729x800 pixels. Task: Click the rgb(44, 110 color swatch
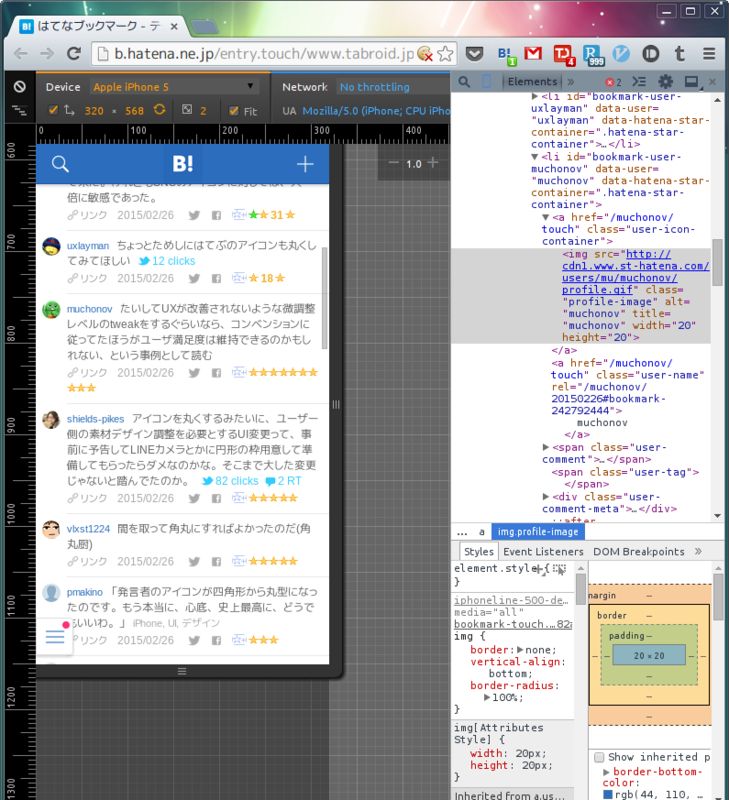tap(608, 794)
